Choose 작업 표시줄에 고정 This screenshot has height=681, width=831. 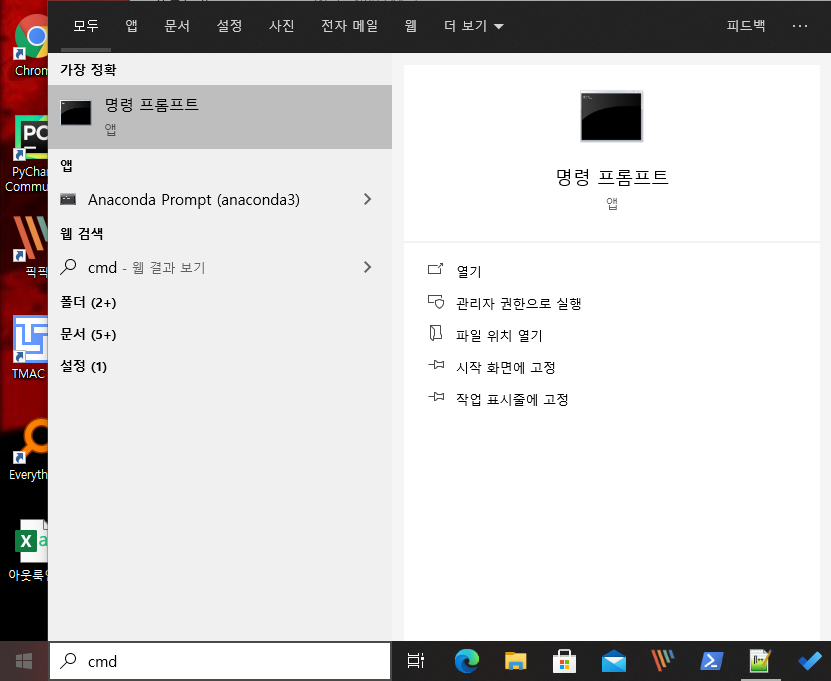coord(512,399)
